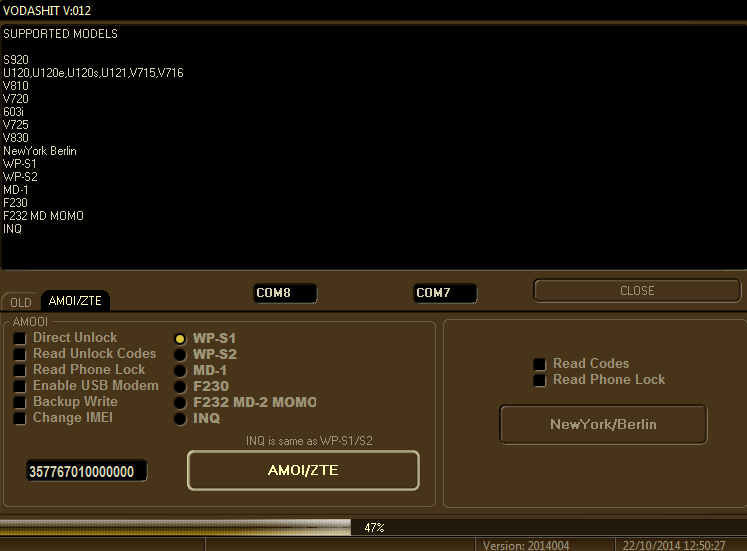Click the Version: 2014004 status entry
747x551 pixels.
pyautogui.click(x=526, y=545)
